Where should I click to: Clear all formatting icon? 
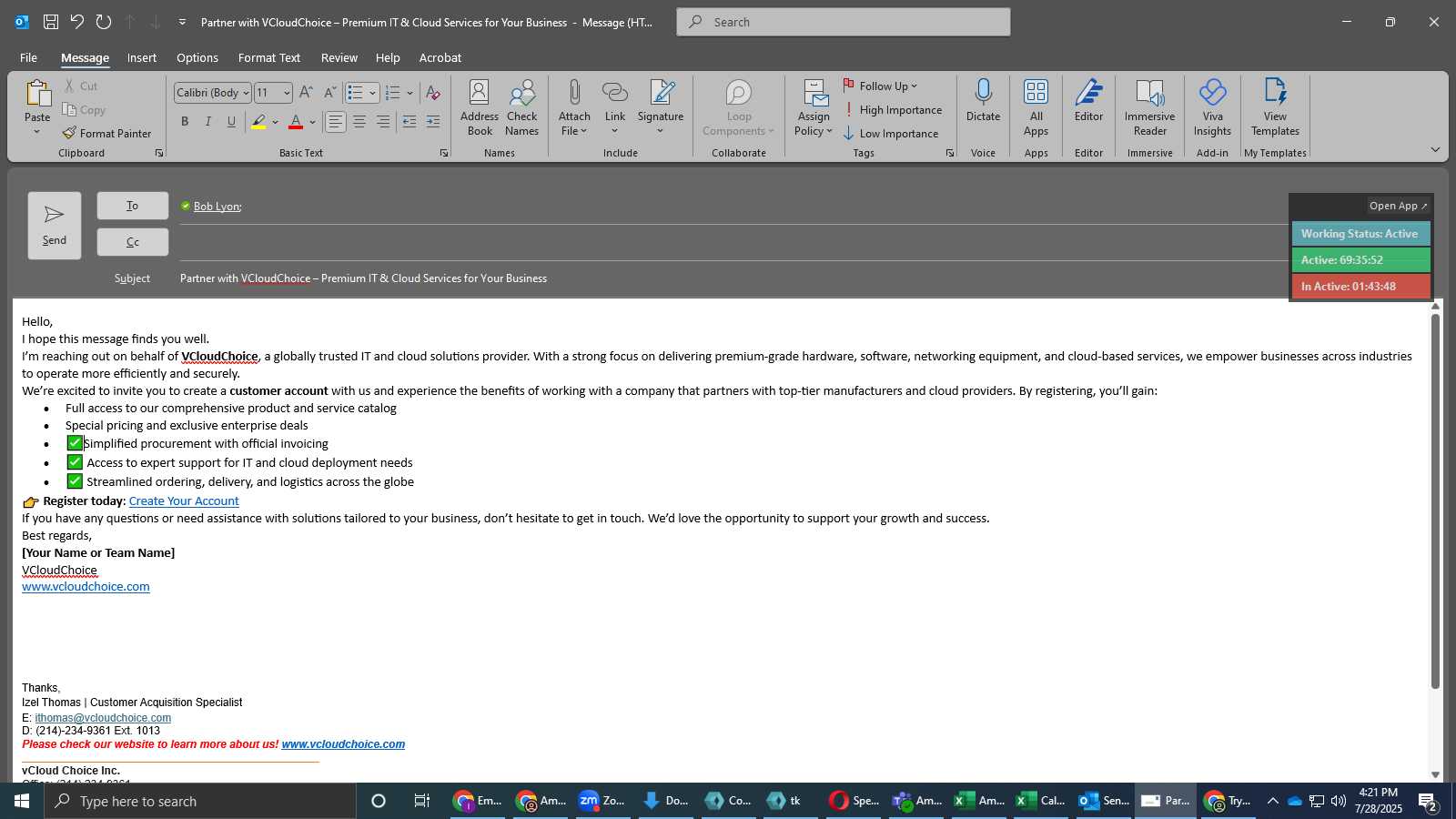point(433,93)
